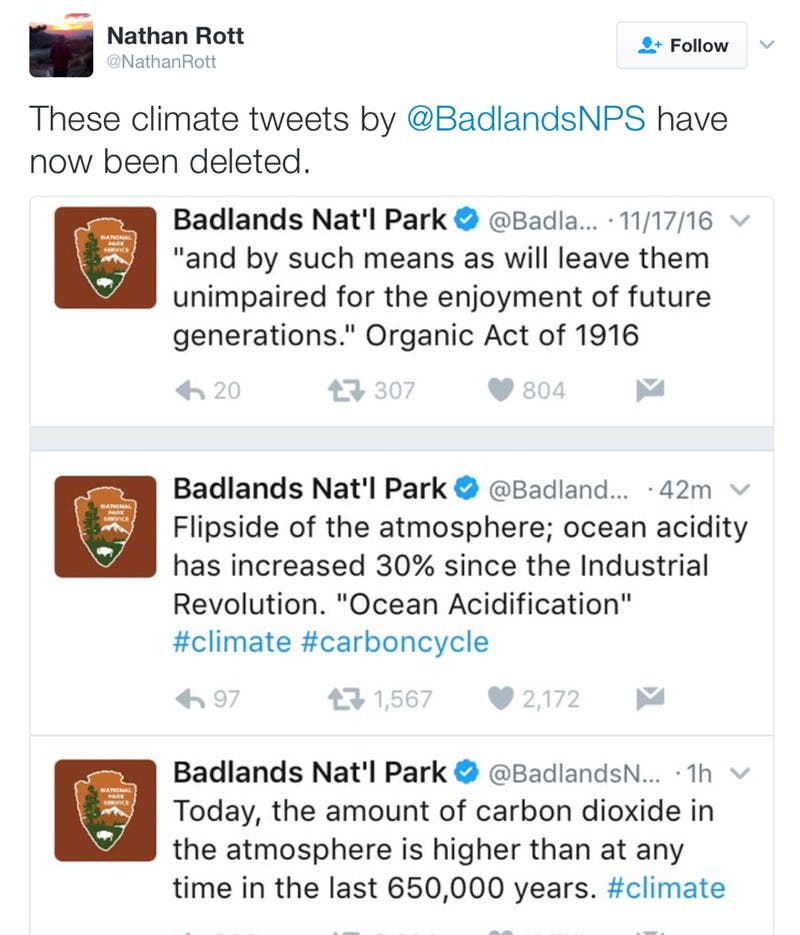Click the message icon on the ocean acidification tweet

pos(648,698)
